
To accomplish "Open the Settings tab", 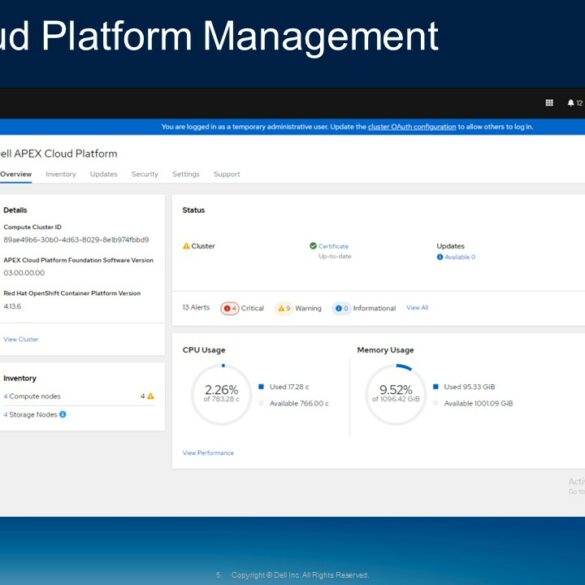I will click(186, 174).
